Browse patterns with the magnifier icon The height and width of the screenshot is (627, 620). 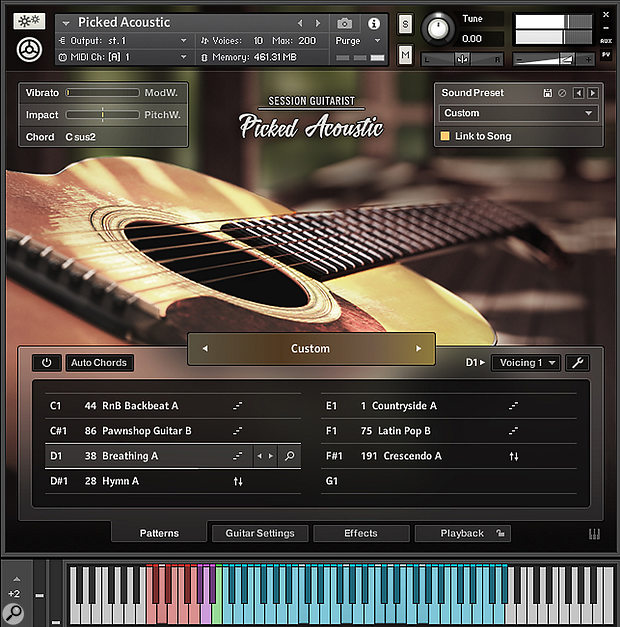[289, 456]
